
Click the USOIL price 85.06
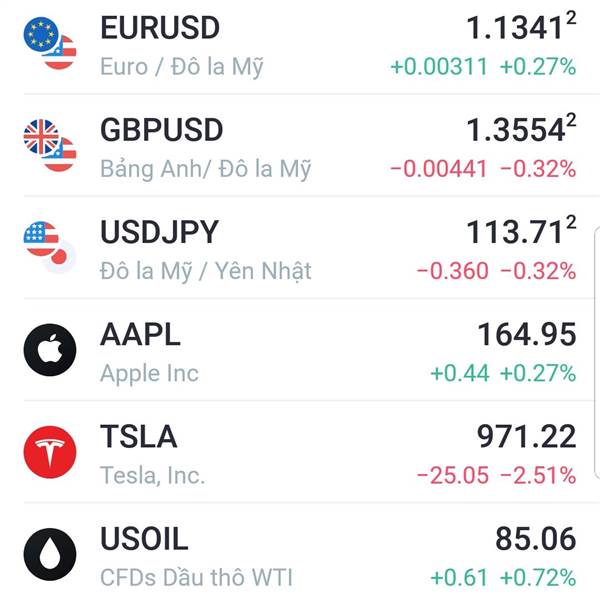click(x=536, y=539)
